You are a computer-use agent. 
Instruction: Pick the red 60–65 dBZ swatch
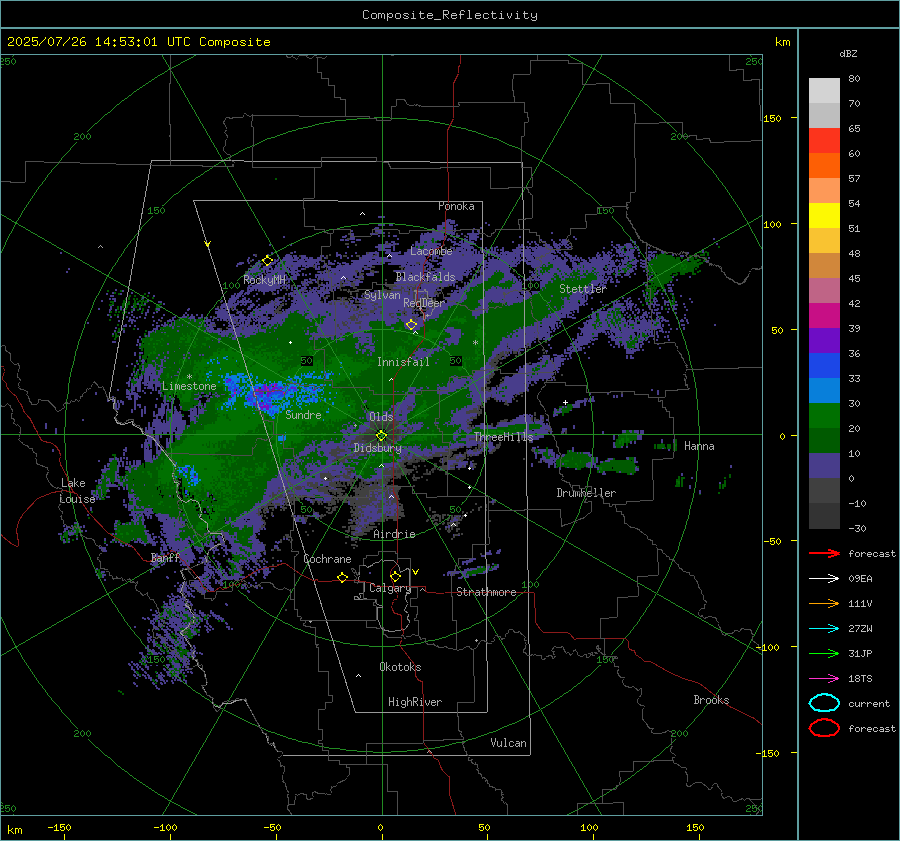(824, 141)
